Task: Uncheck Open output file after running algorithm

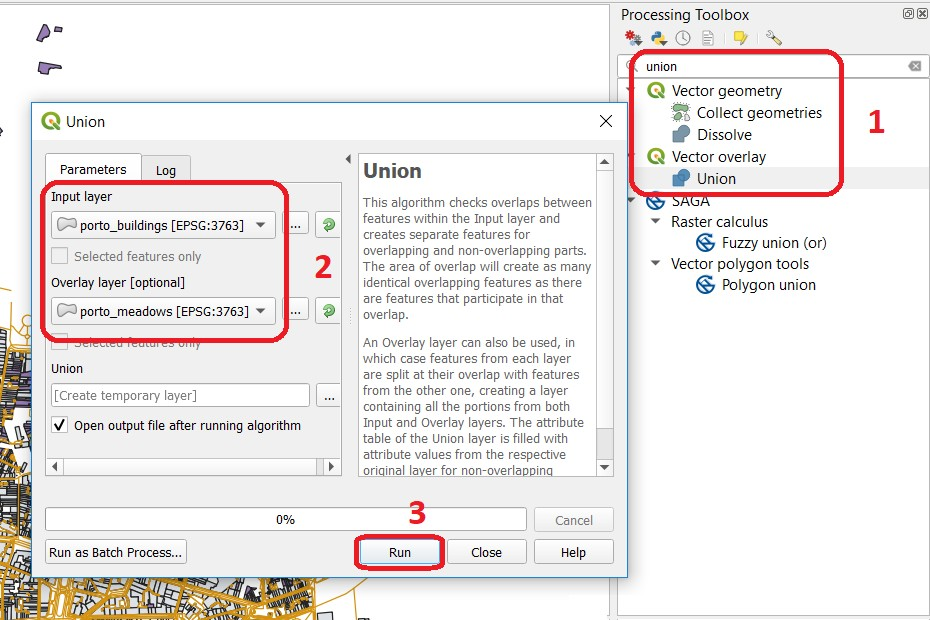Action: (x=59, y=425)
